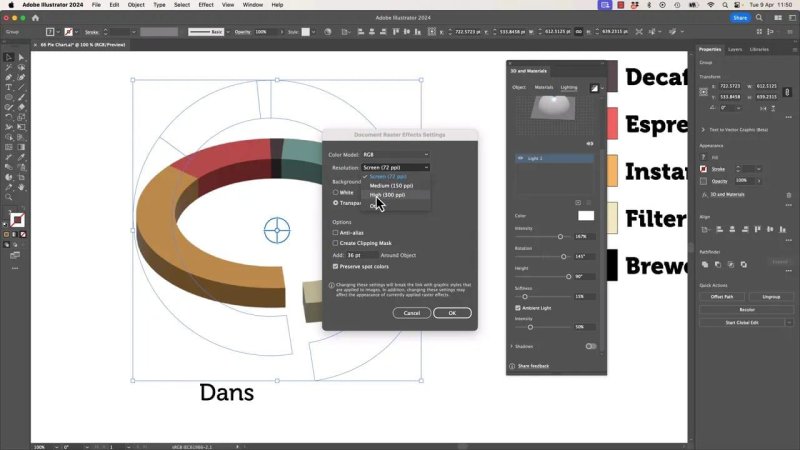
Task: Select the Selection tool in toolbar
Action: [x=9, y=57]
